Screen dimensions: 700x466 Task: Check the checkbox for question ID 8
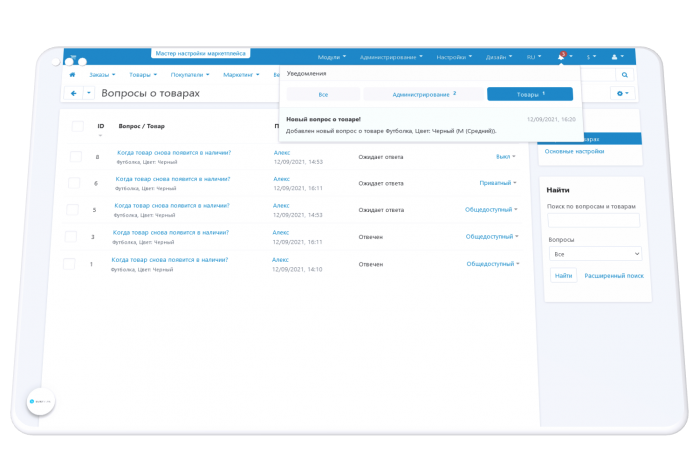[x=75, y=157]
